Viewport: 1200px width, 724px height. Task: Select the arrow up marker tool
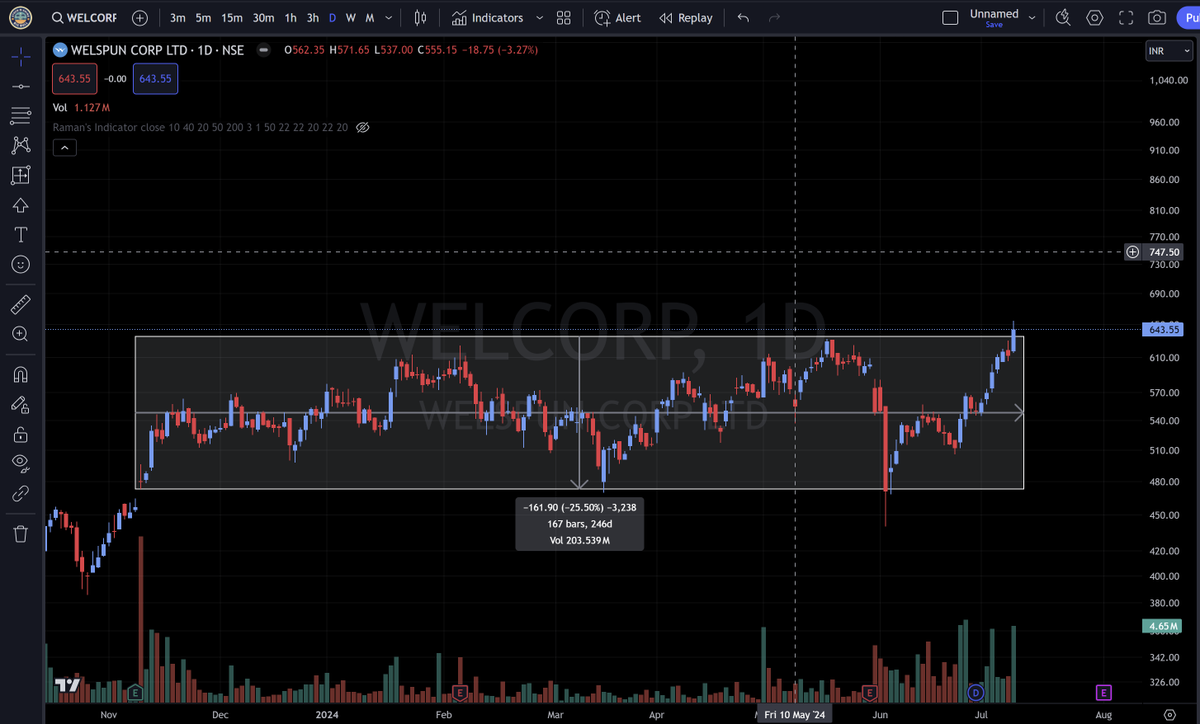point(20,205)
